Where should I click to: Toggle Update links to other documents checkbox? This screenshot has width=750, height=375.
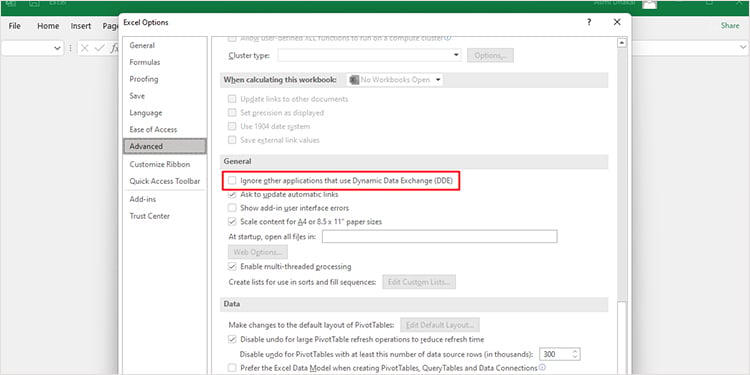[x=232, y=99]
